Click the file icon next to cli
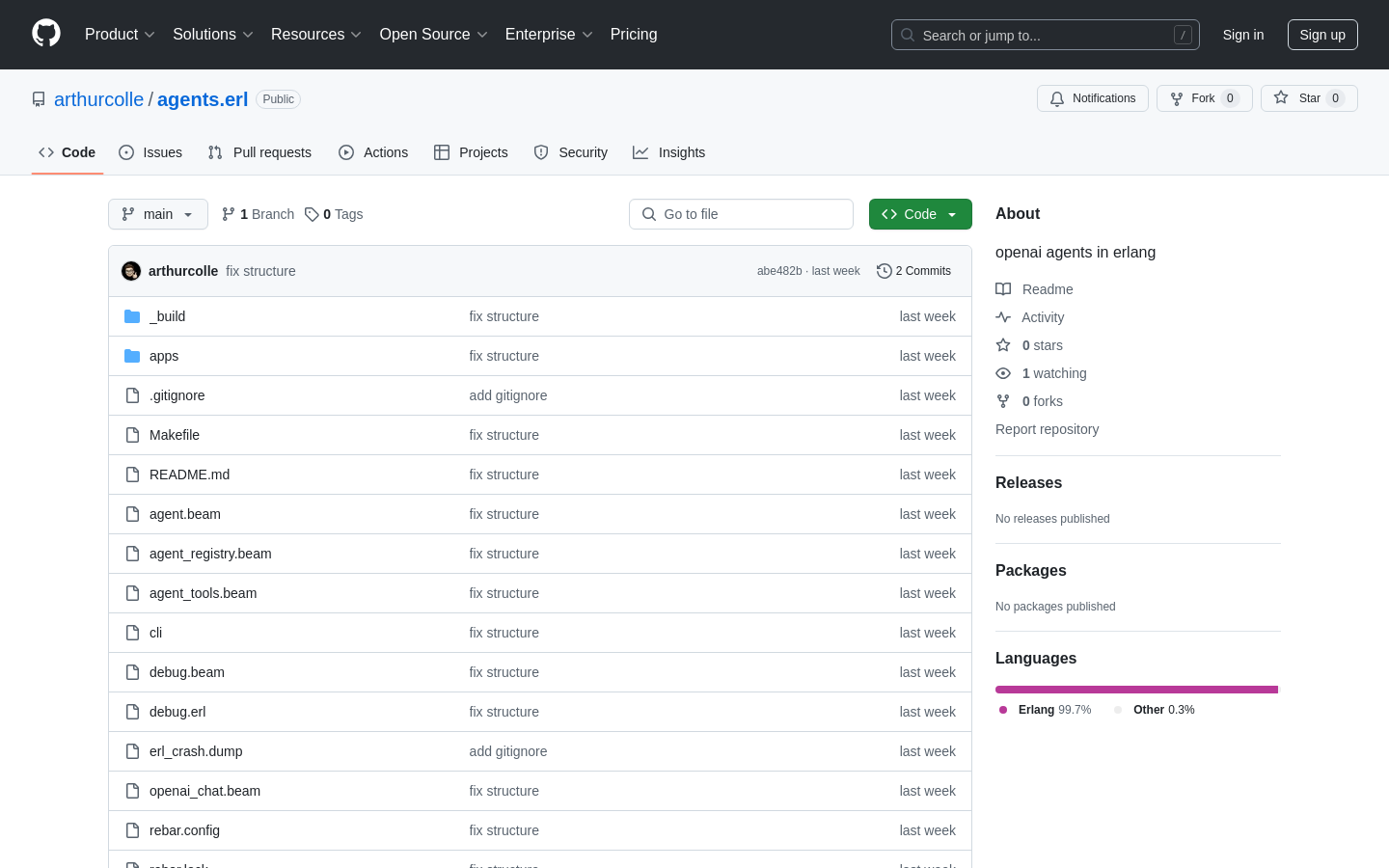This screenshot has width=1389, height=868. pos(132,633)
